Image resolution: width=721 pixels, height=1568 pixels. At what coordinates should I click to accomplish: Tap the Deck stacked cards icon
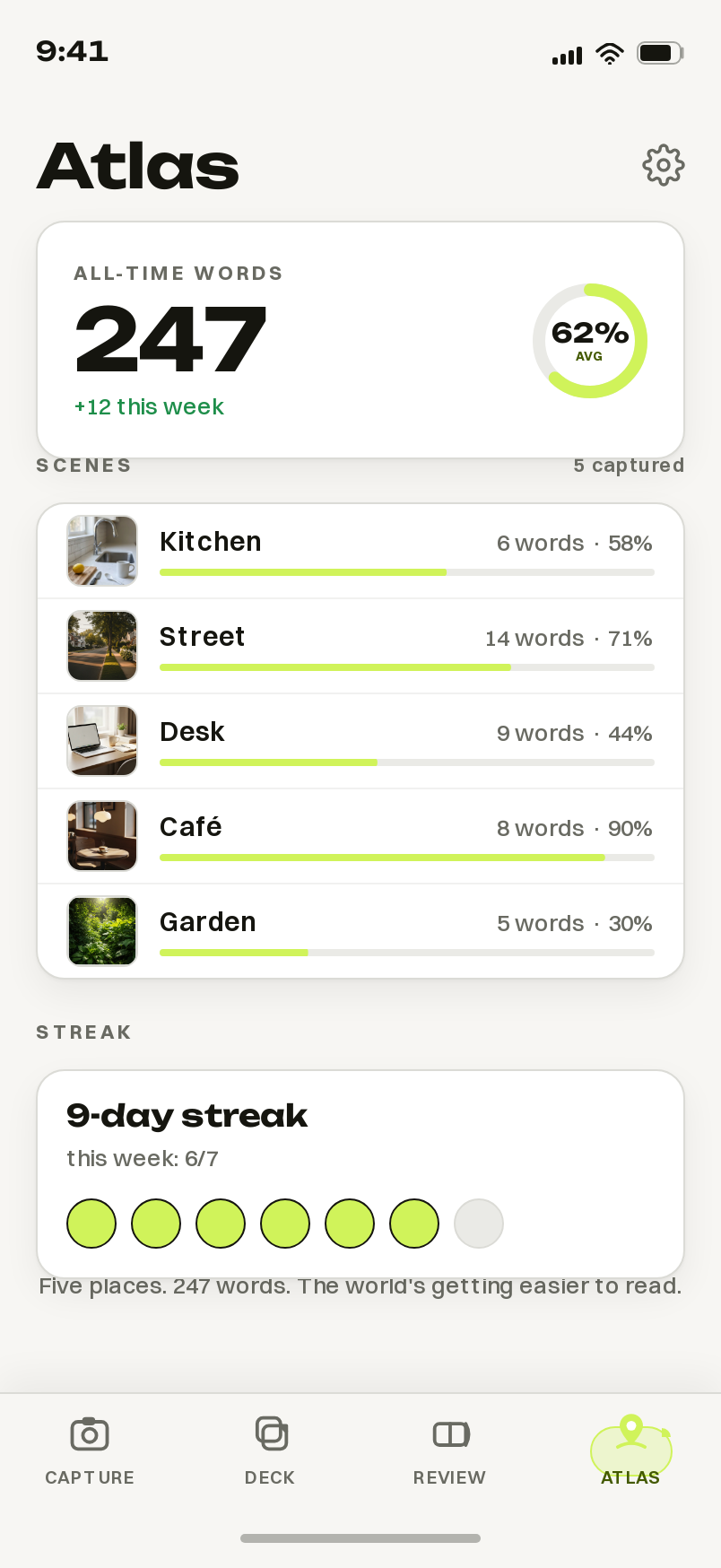point(271,1433)
